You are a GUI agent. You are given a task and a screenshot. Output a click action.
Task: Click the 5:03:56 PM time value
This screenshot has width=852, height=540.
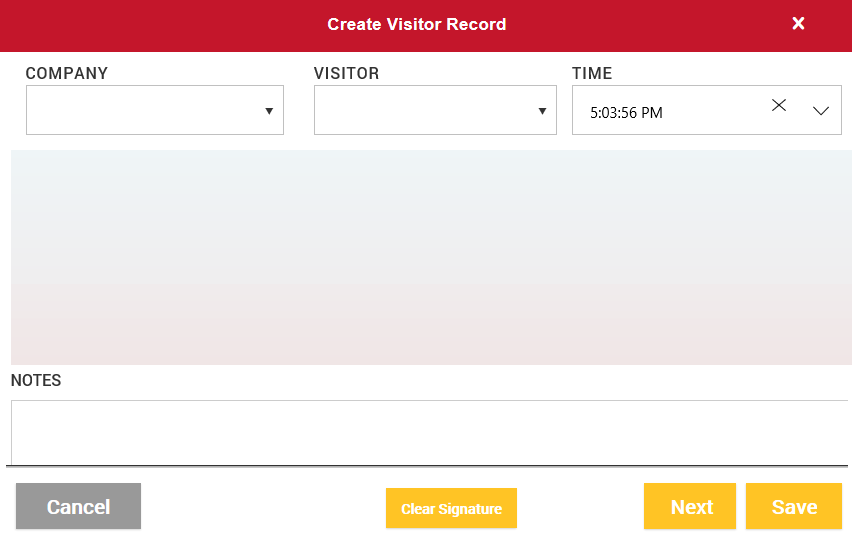coord(627,113)
